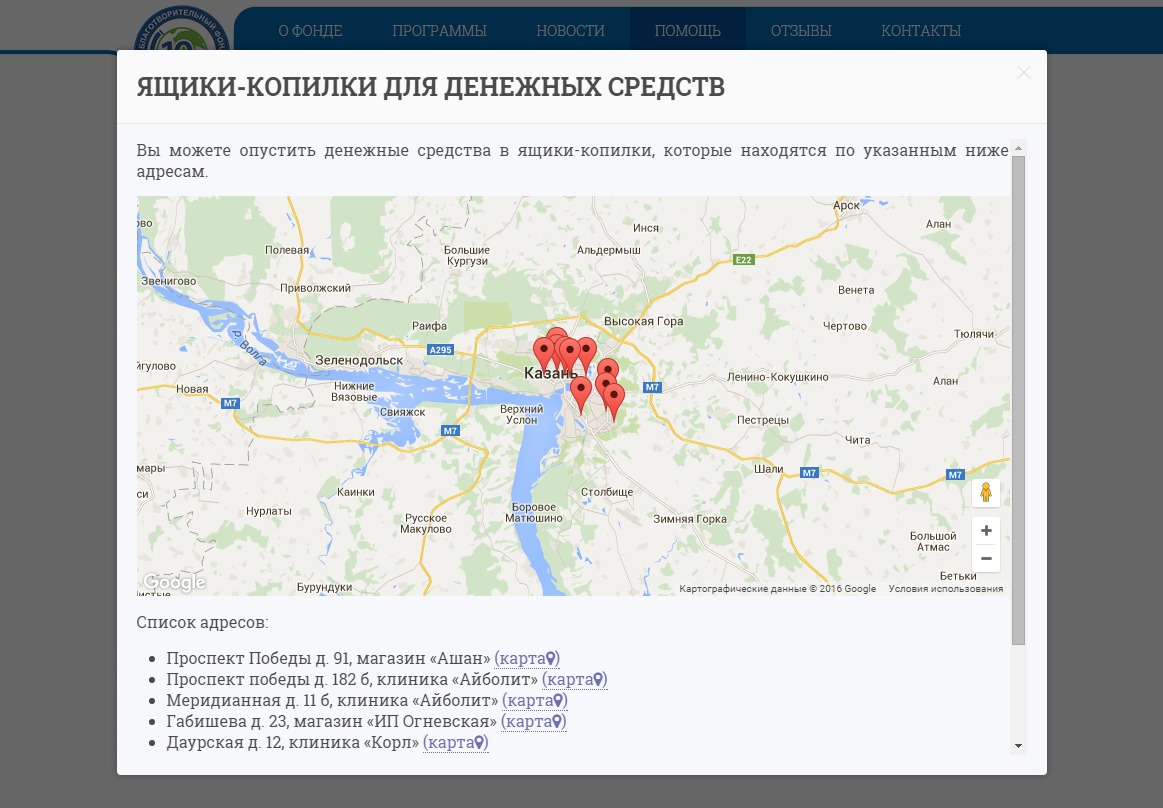Go to the НОВОСТИ section

[570, 30]
